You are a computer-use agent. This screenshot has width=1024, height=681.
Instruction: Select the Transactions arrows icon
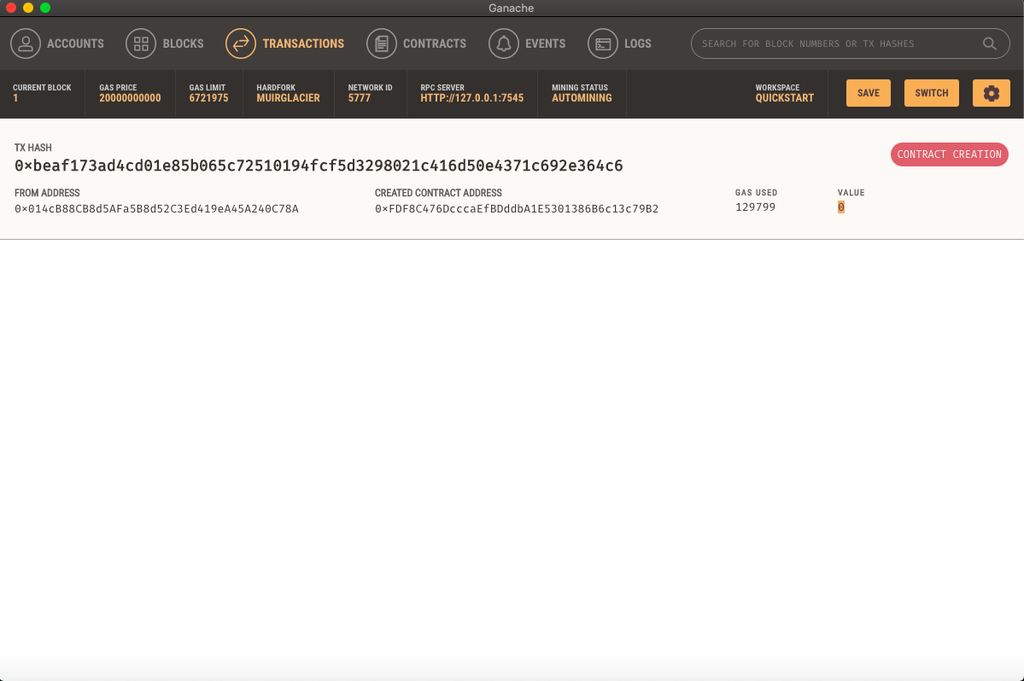pos(241,44)
